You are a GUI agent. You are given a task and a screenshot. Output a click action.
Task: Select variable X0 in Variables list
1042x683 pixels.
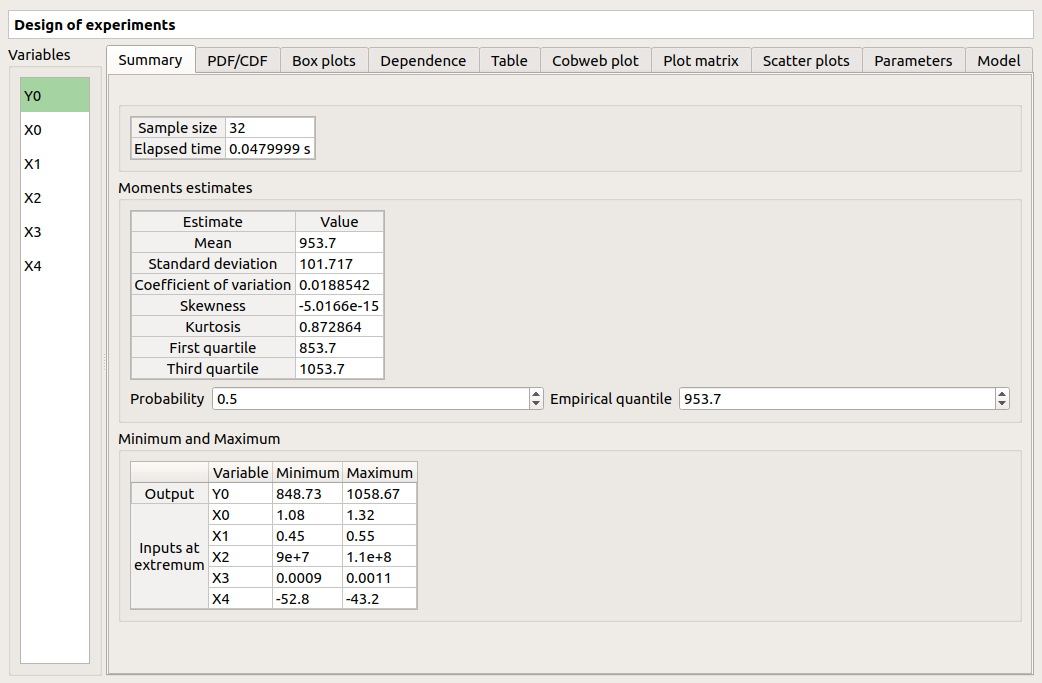click(55, 130)
